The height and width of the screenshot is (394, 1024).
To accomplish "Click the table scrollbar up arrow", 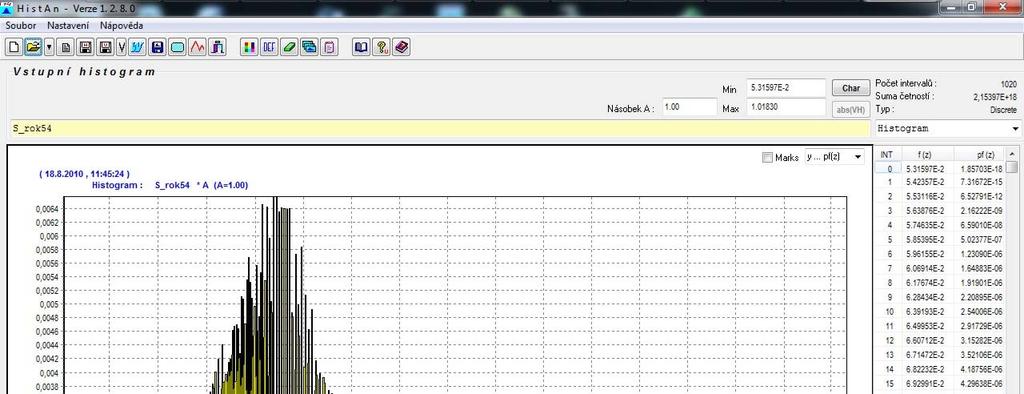I will coord(1012,154).
